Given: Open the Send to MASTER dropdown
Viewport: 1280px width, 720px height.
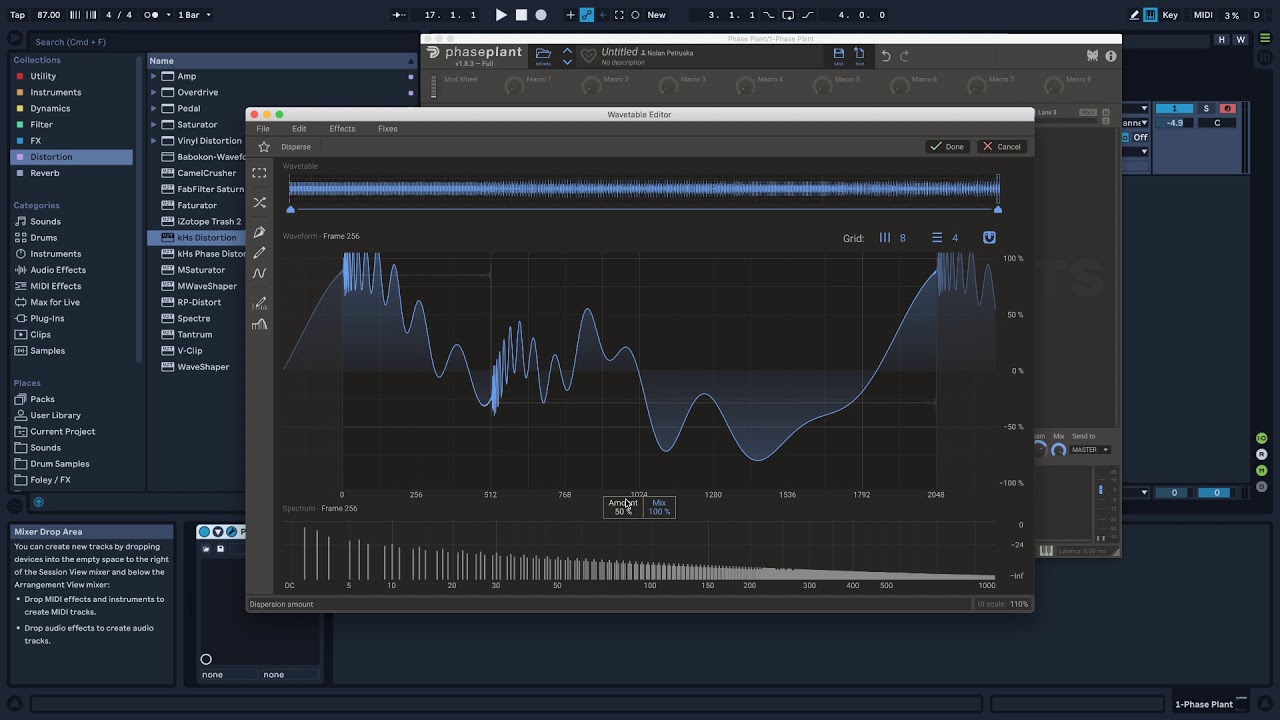Looking at the screenshot, I should 1090,450.
